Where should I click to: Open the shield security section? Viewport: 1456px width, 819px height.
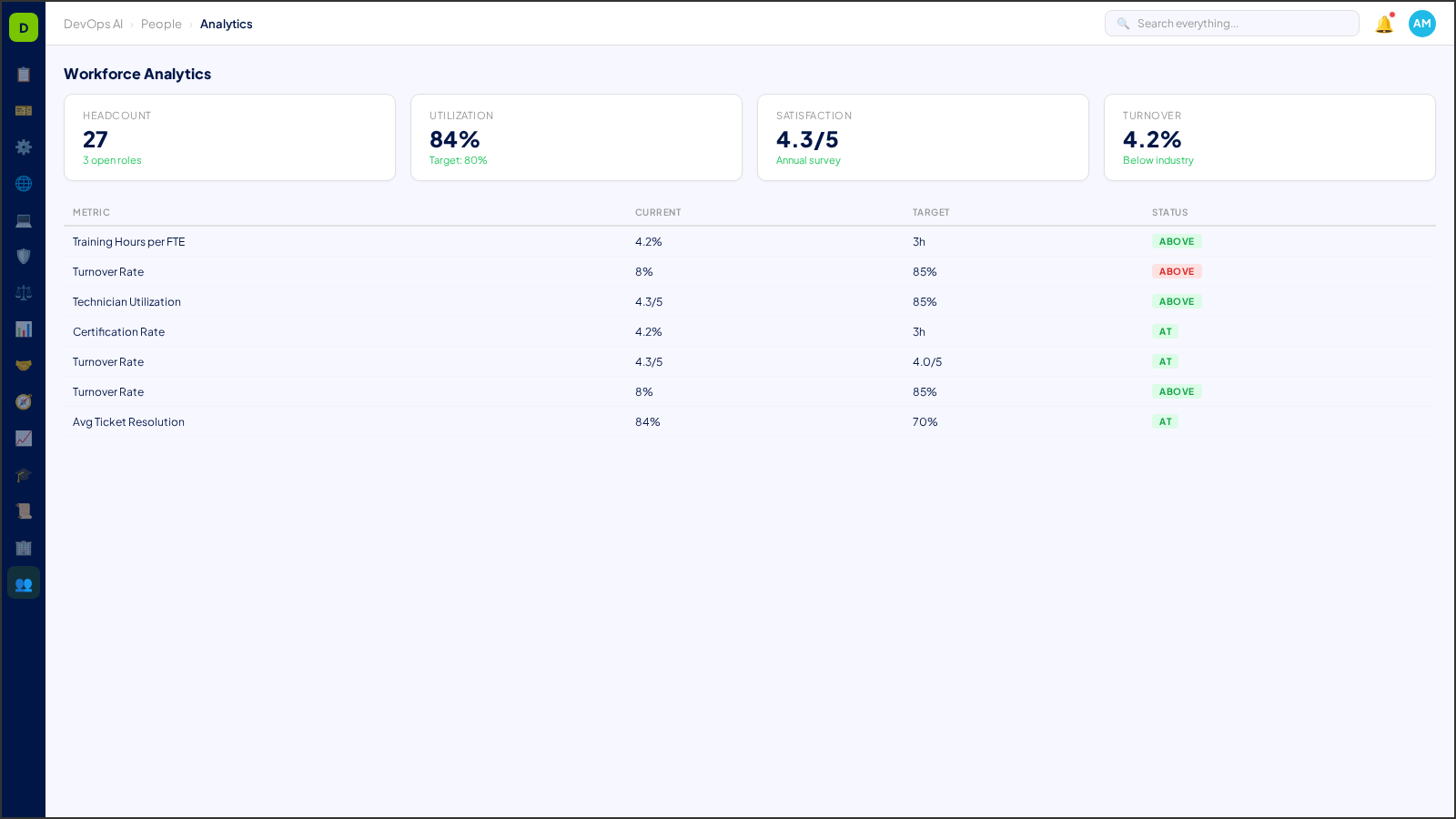24,257
